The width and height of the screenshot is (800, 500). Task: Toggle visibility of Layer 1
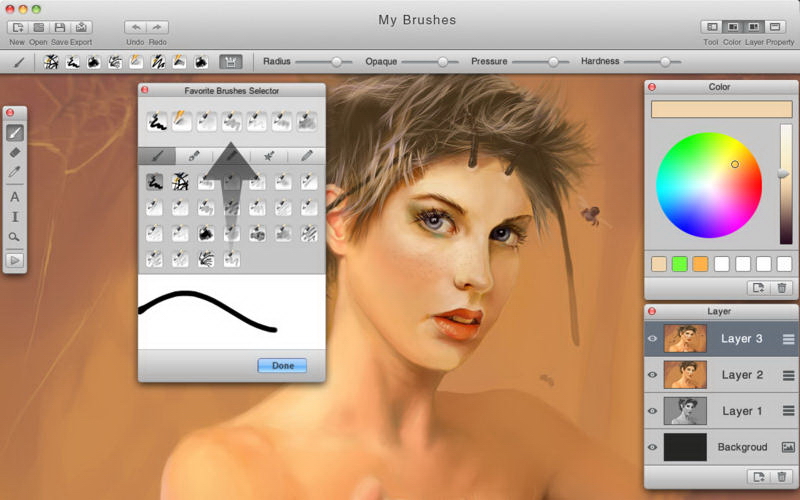[653, 411]
